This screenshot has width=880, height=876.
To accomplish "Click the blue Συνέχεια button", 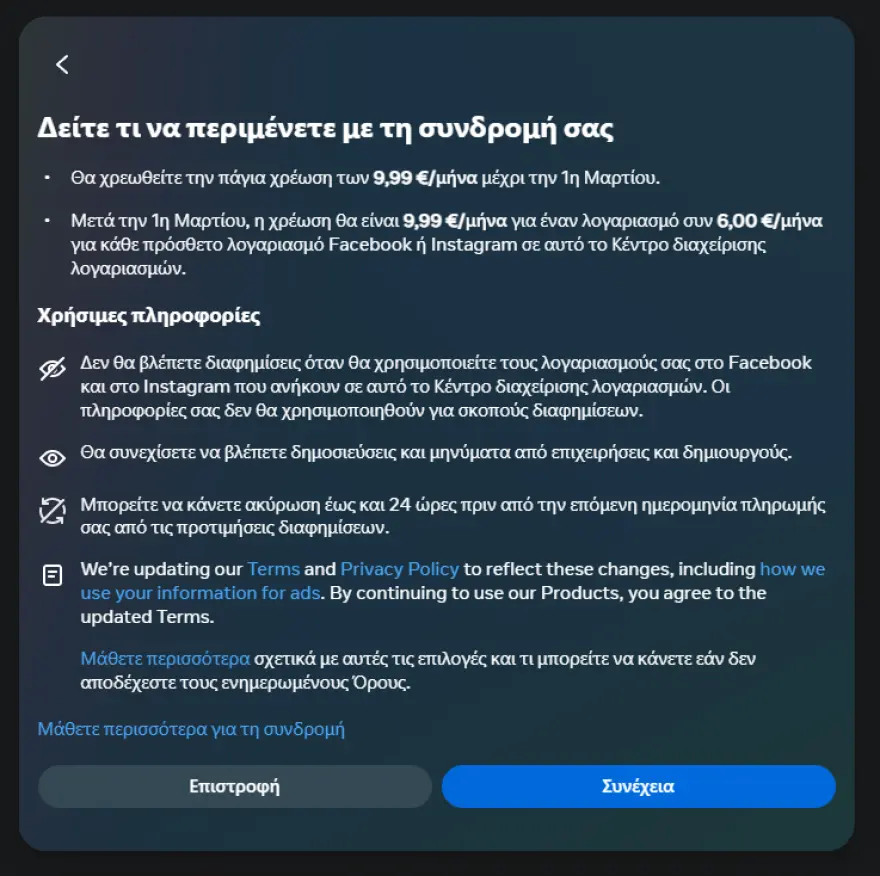I will coord(638,786).
